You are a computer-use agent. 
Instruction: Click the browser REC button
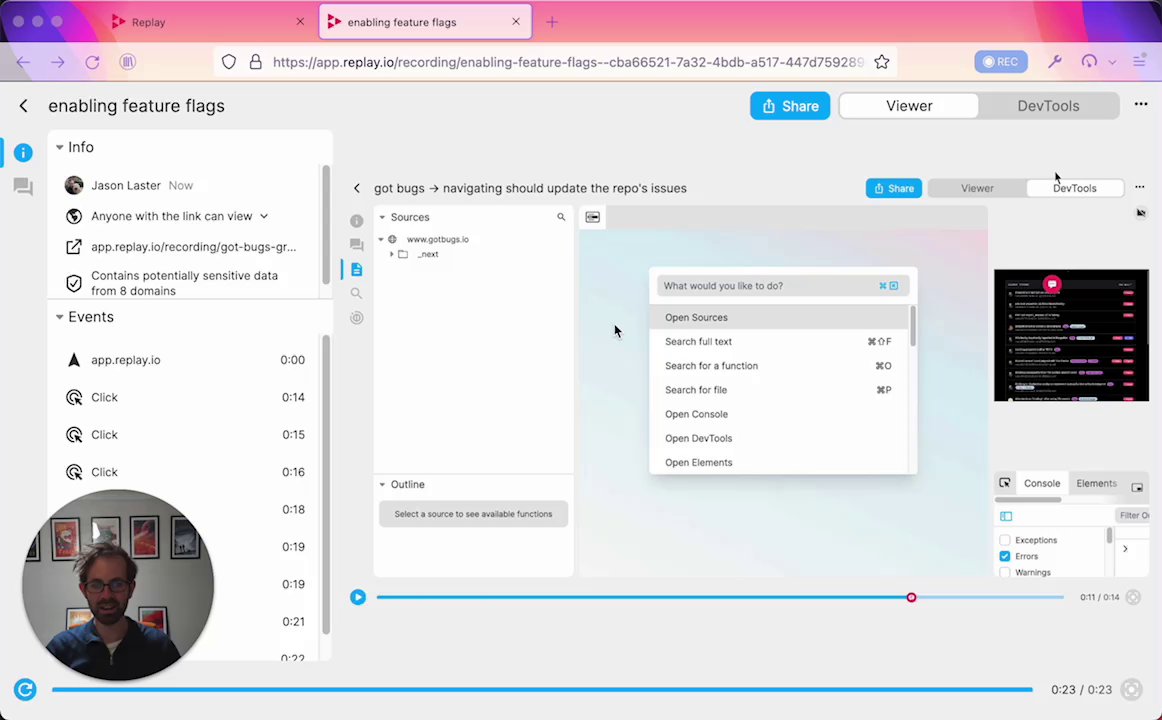click(x=1000, y=61)
